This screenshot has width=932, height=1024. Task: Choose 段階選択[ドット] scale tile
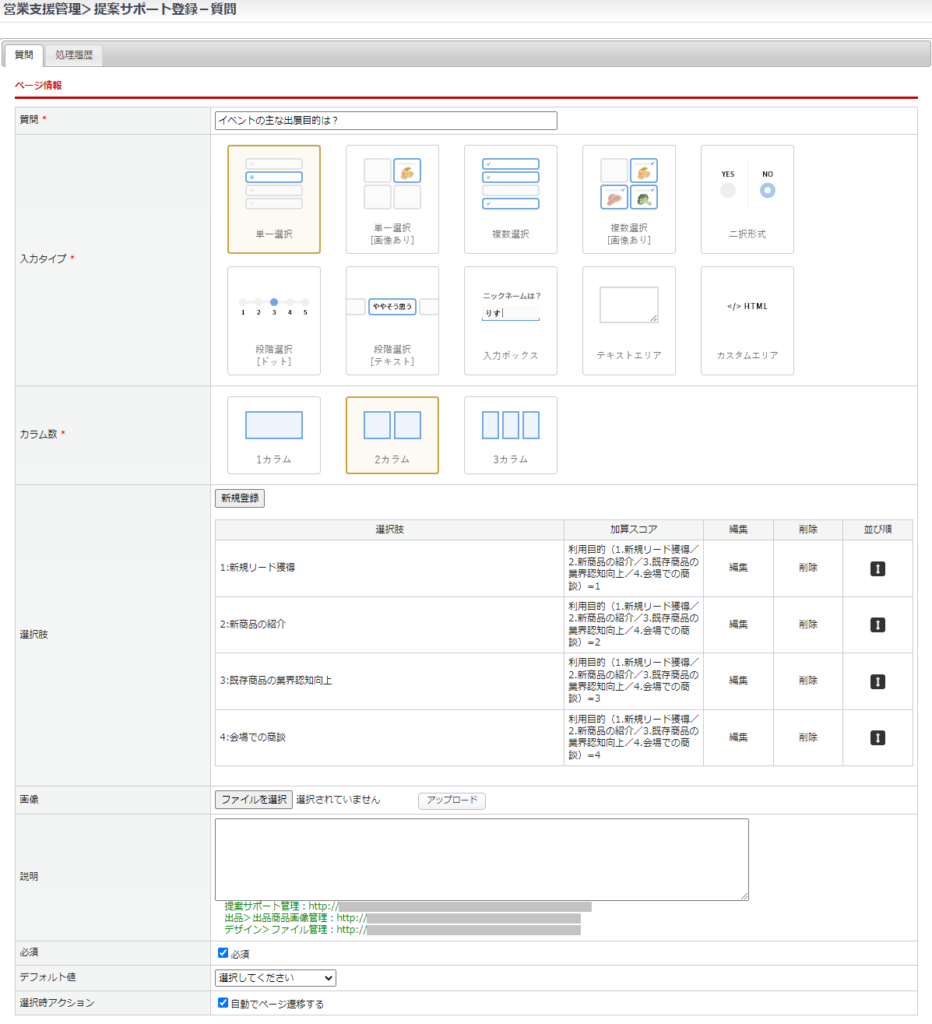(x=274, y=320)
